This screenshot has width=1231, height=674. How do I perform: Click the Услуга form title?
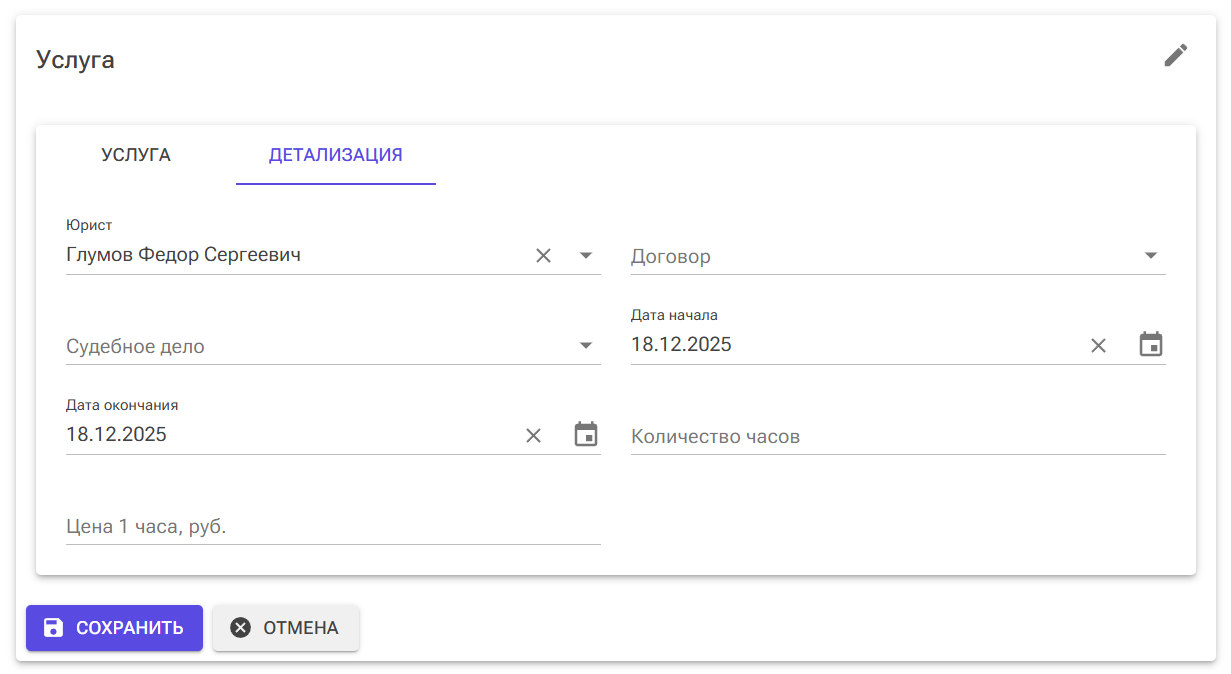coord(75,59)
